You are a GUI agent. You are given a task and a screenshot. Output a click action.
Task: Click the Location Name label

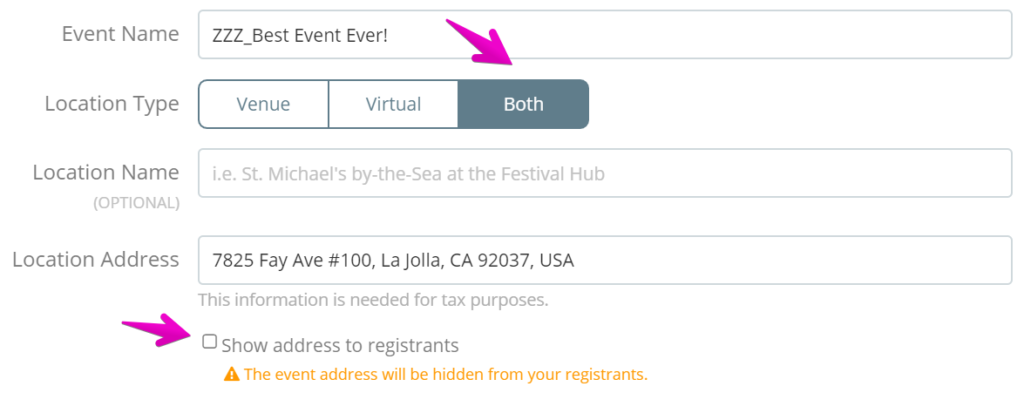pyautogui.click(x=106, y=172)
